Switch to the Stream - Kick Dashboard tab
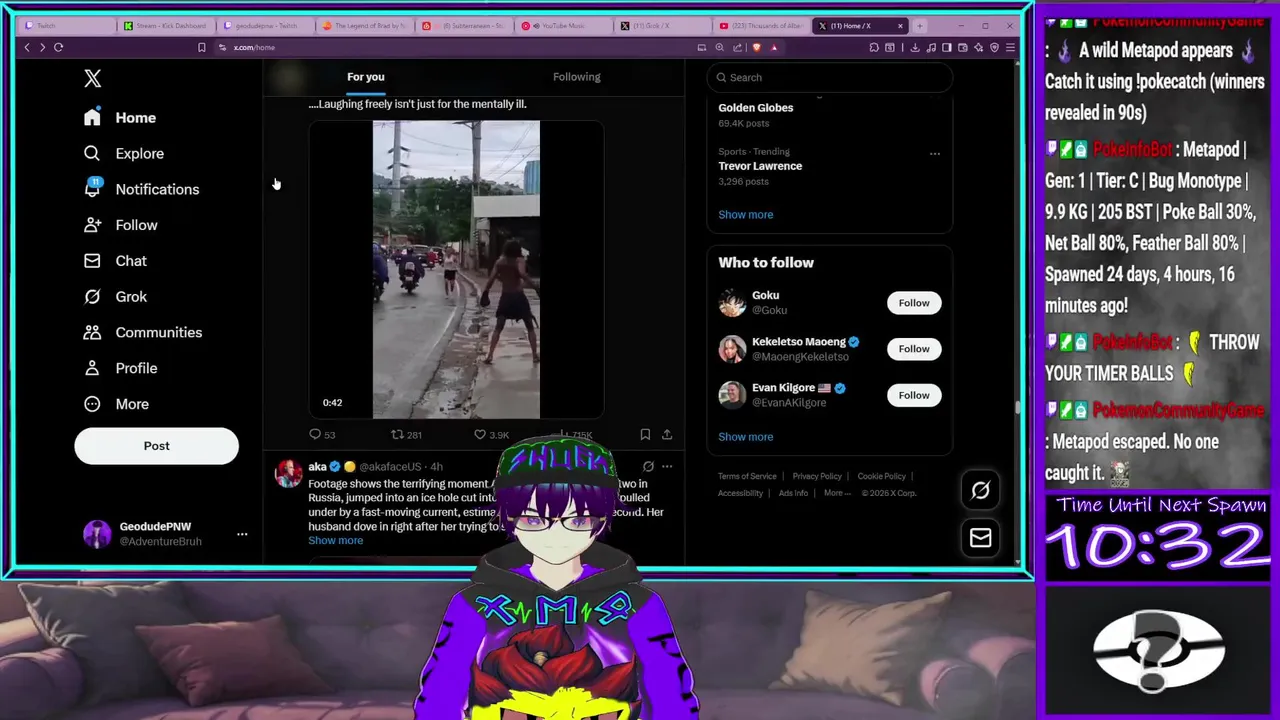 point(165,25)
